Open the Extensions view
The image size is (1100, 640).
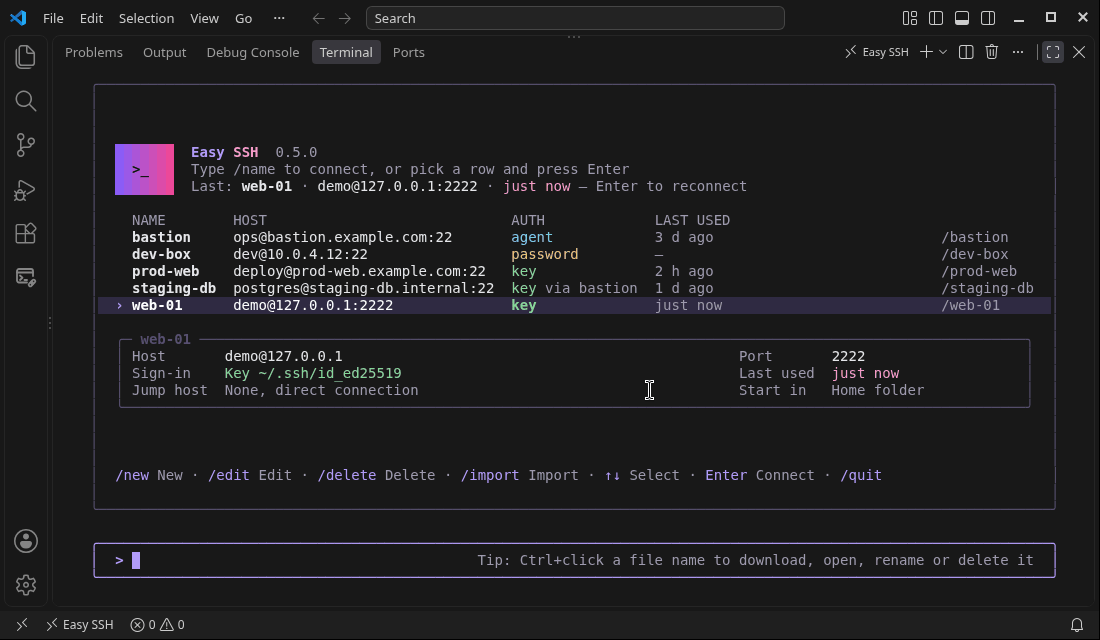click(25, 234)
